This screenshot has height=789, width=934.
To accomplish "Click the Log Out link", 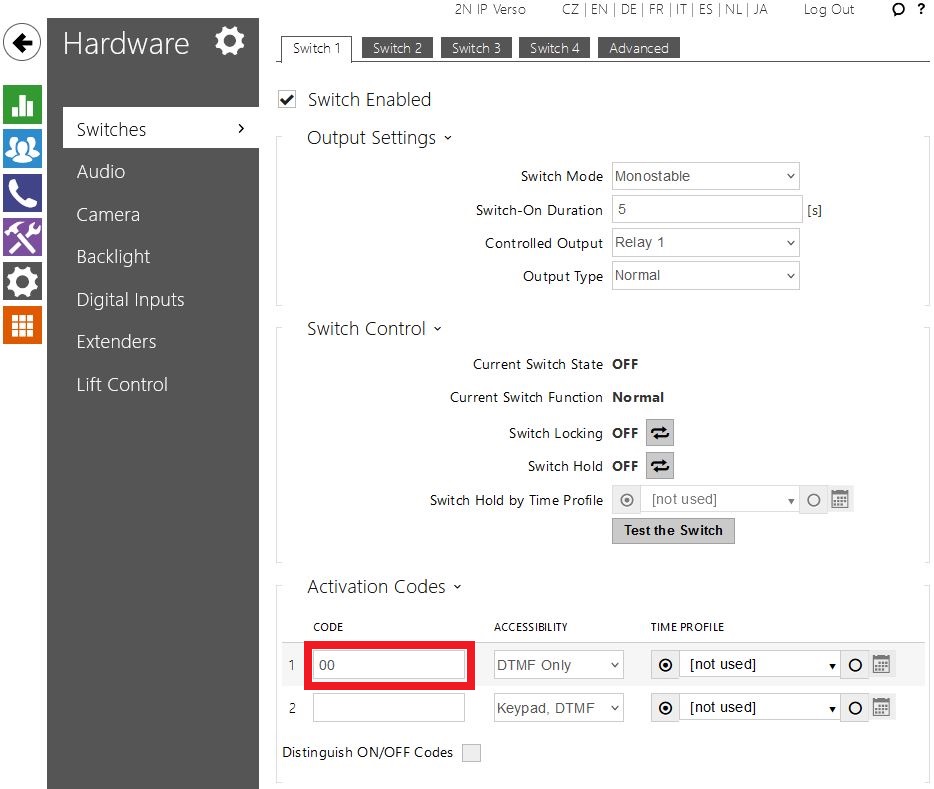I will click(828, 9).
